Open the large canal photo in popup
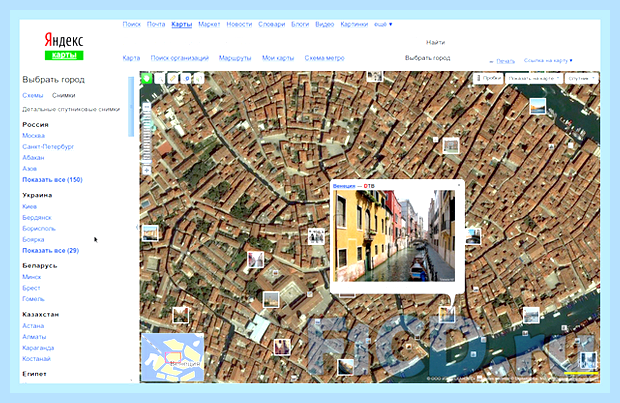 [x=394, y=236]
